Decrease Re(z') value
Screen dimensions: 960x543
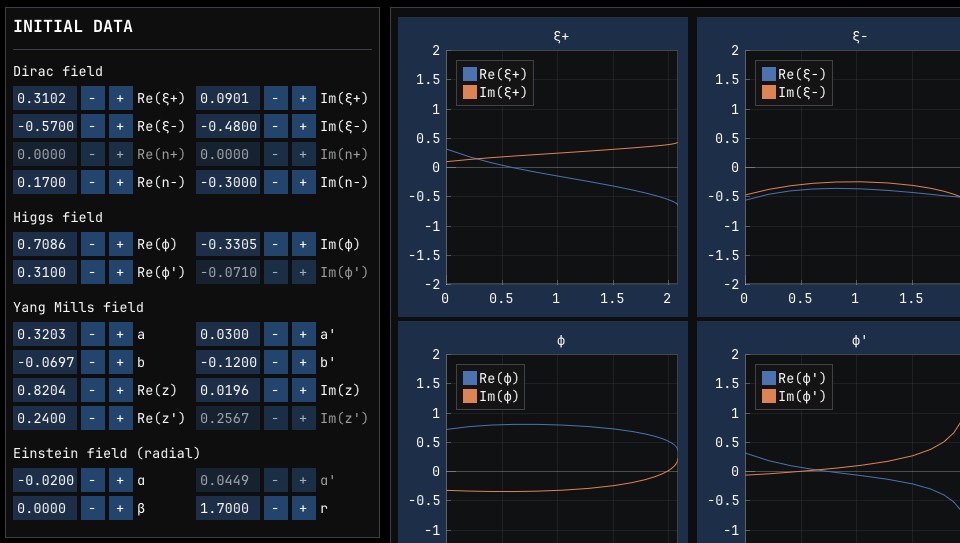click(92, 418)
